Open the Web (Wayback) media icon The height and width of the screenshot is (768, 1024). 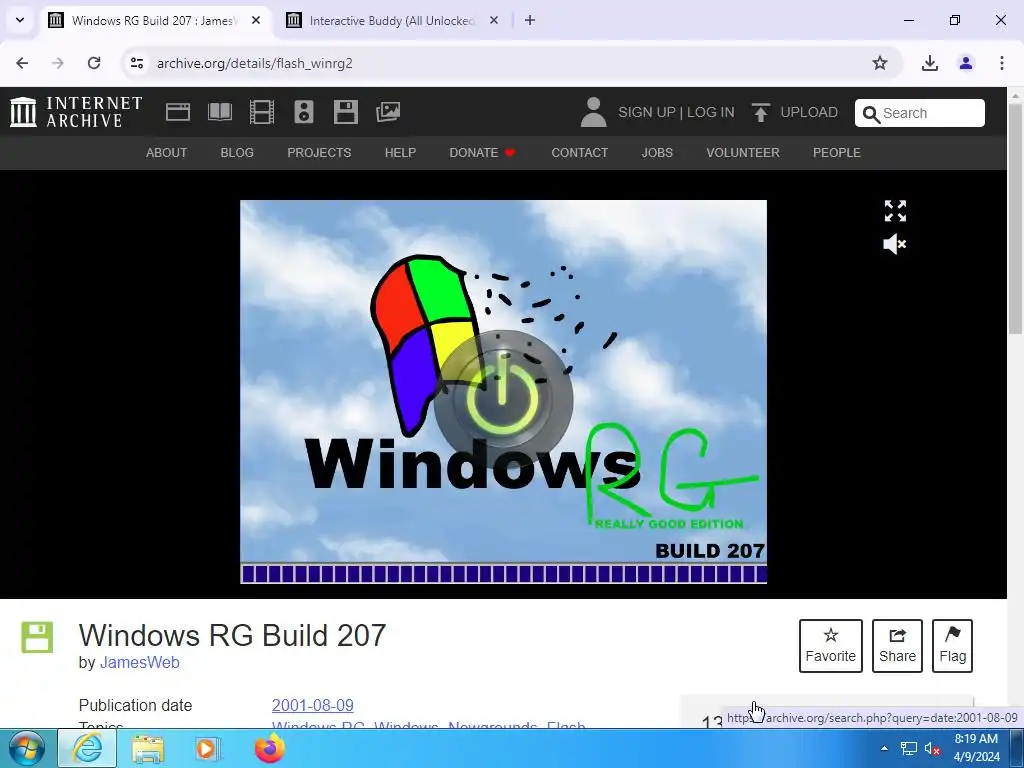coord(178,112)
